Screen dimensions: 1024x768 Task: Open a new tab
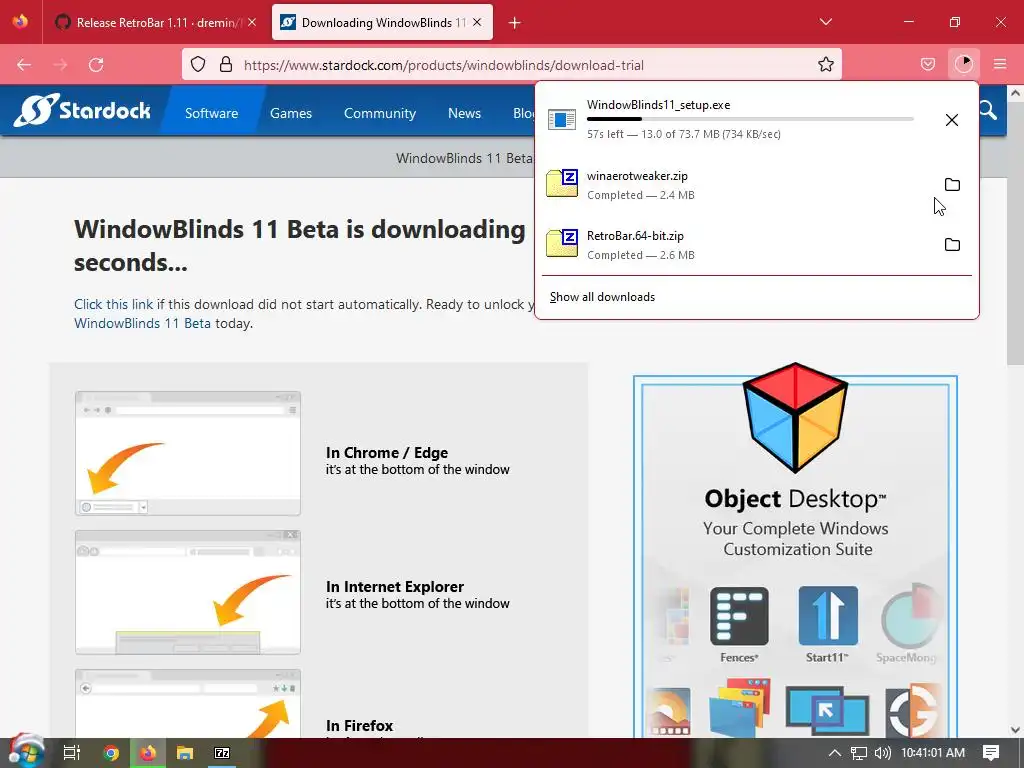515,23
